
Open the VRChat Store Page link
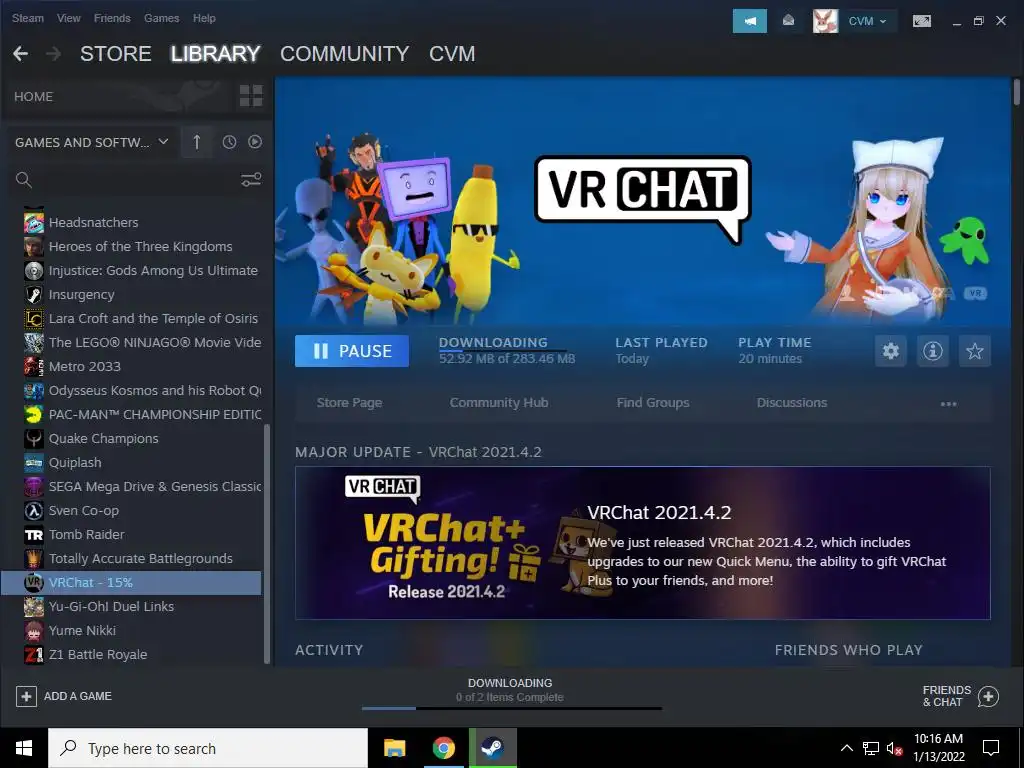point(349,403)
